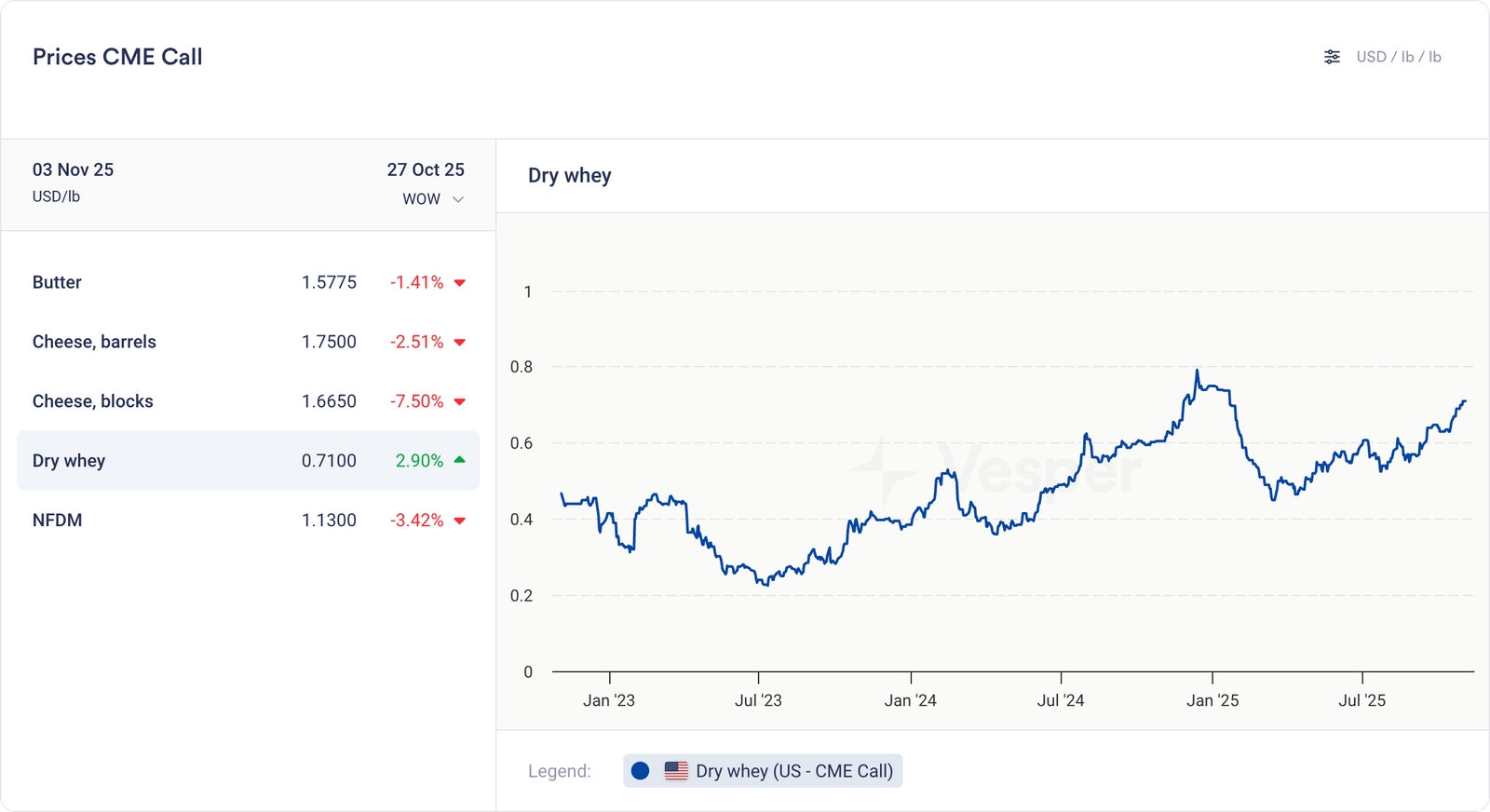Click the Jan '25 peak on chart line
This screenshot has height=812, width=1490.
click(x=1197, y=372)
